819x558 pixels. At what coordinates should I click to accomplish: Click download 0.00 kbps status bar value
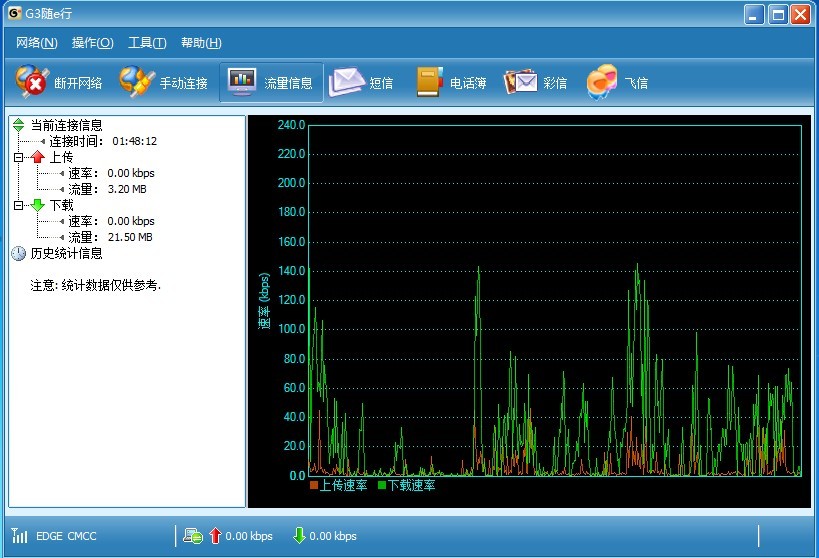click(x=333, y=536)
